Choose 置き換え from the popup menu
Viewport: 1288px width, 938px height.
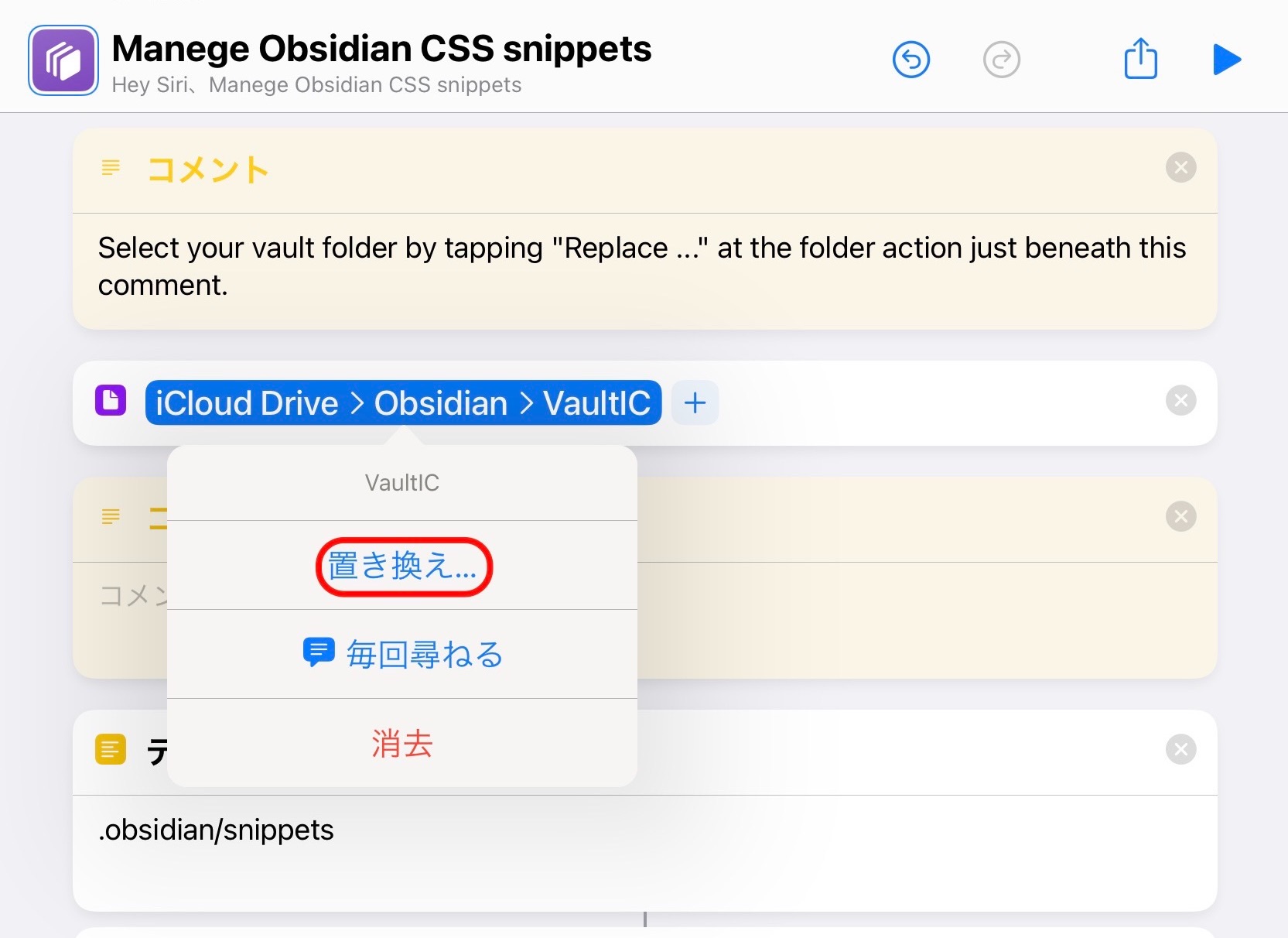click(x=403, y=566)
